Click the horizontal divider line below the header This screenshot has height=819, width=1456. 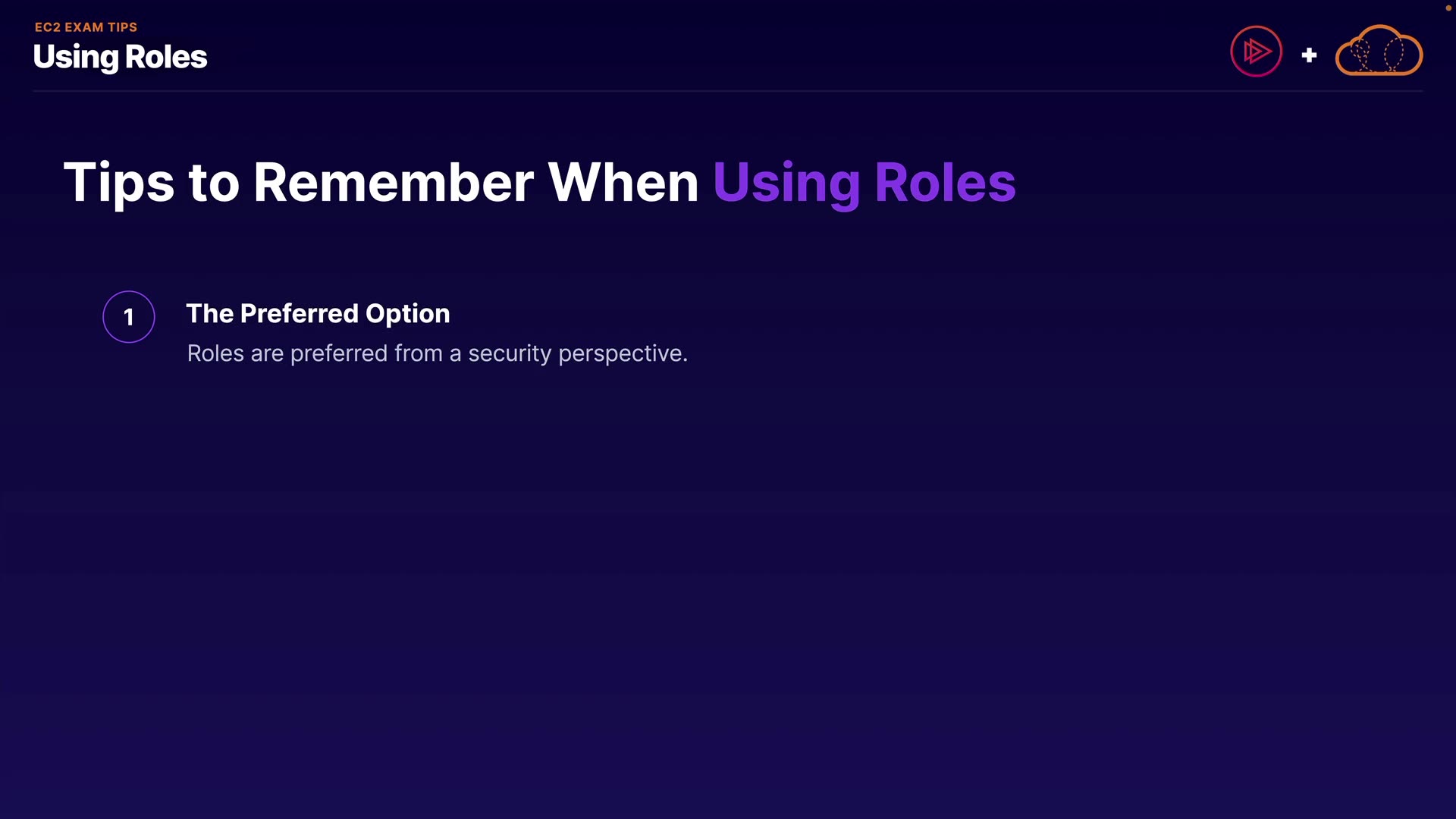728,91
